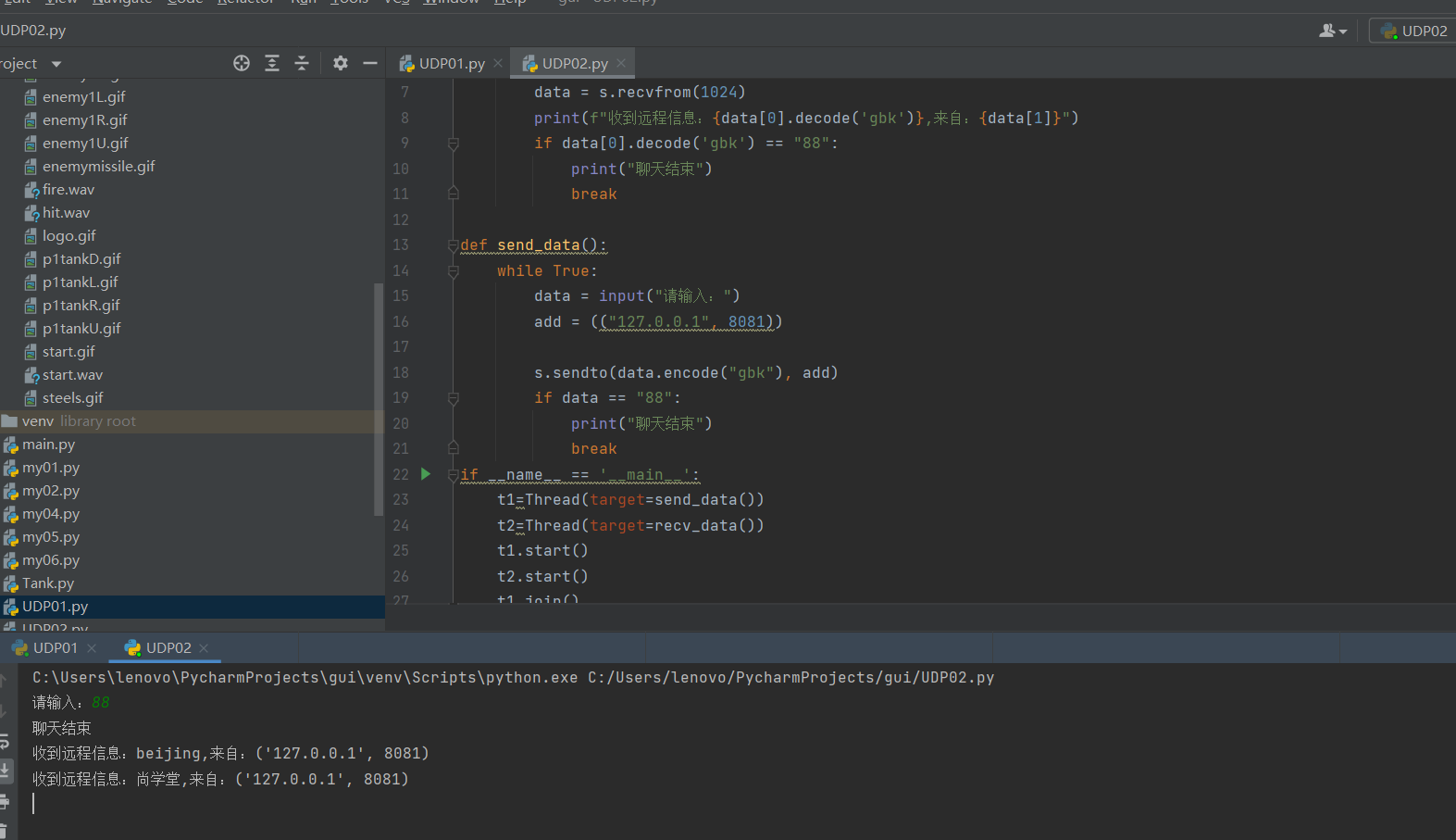Click the print icon in run console
This screenshot has width=1456, height=840.
tap(5, 801)
